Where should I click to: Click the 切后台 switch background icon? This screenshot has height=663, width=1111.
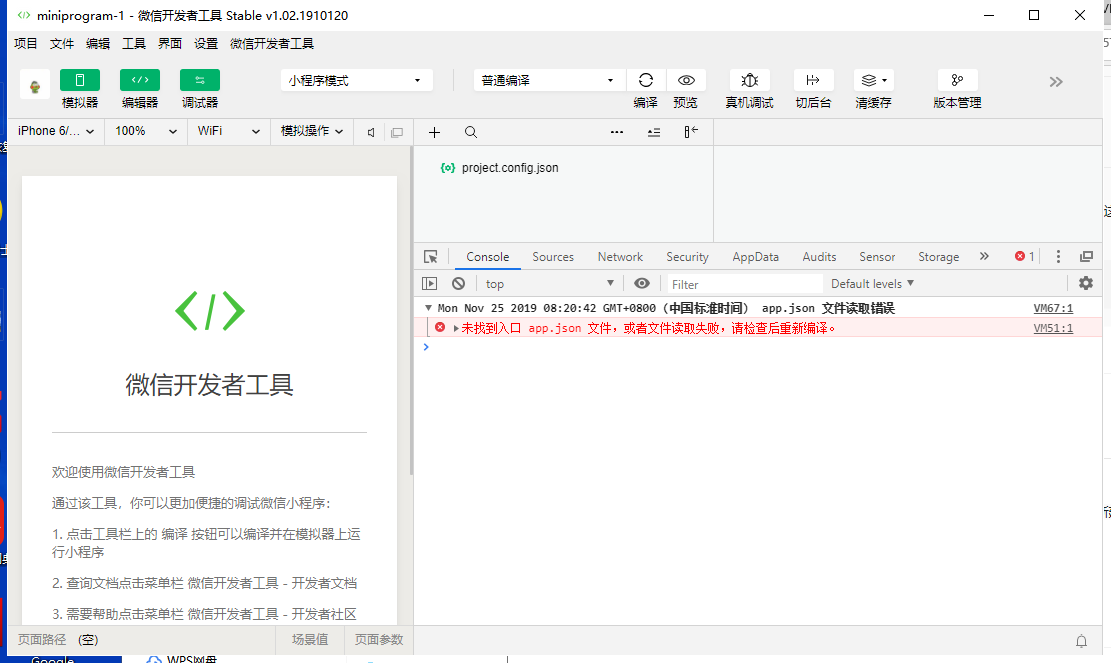click(x=813, y=80)
